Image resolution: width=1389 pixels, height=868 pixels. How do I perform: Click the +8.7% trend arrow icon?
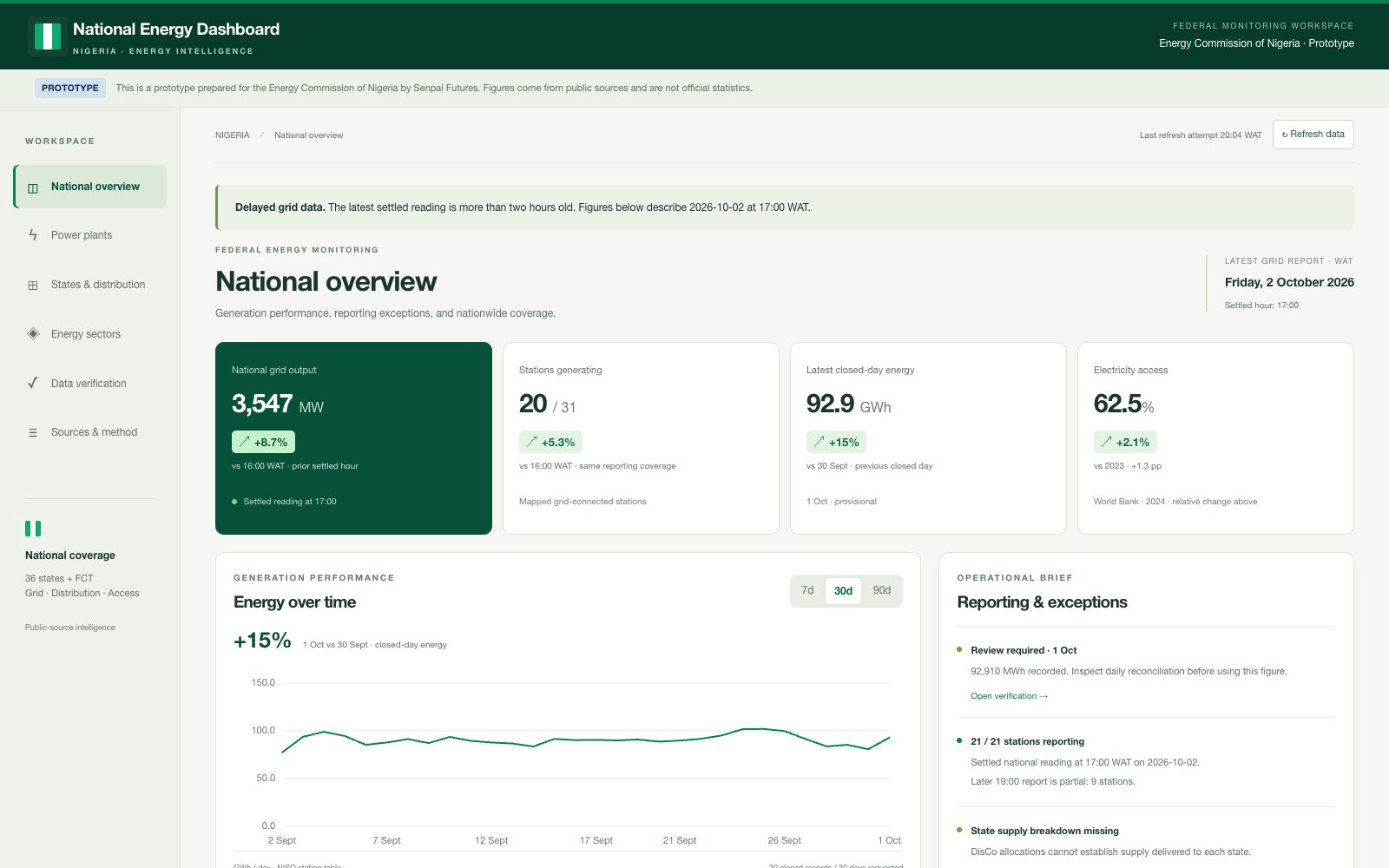[244, 442]
